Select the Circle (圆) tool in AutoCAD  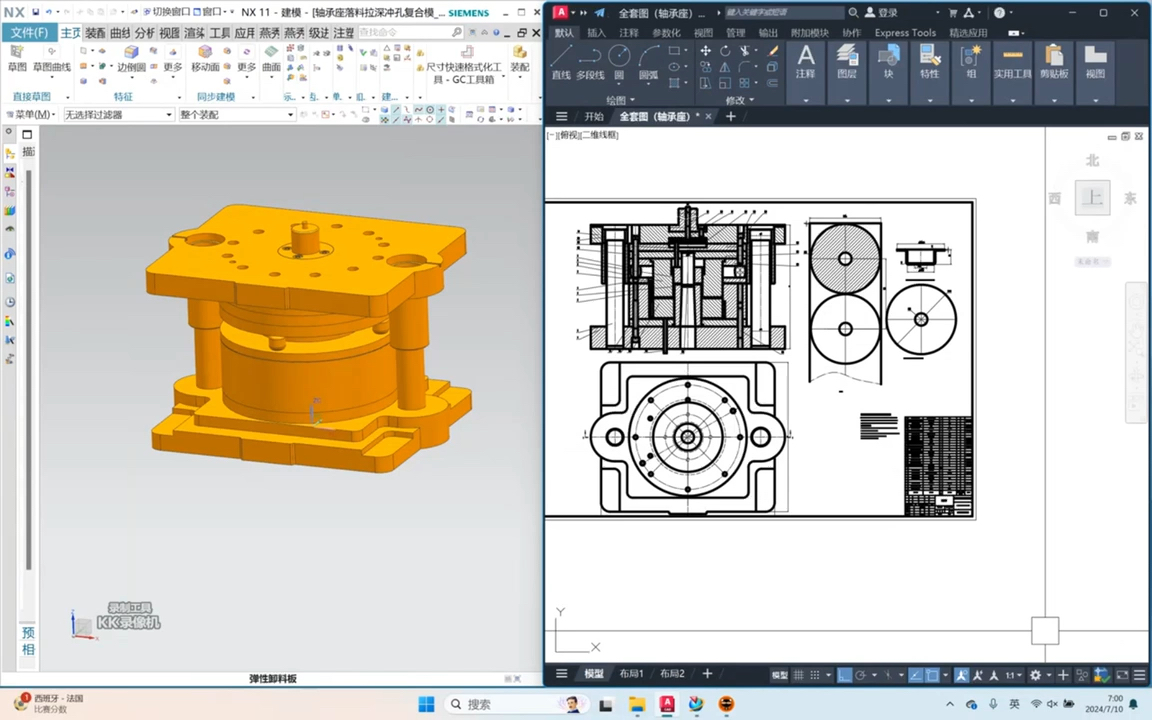[619, 62]
